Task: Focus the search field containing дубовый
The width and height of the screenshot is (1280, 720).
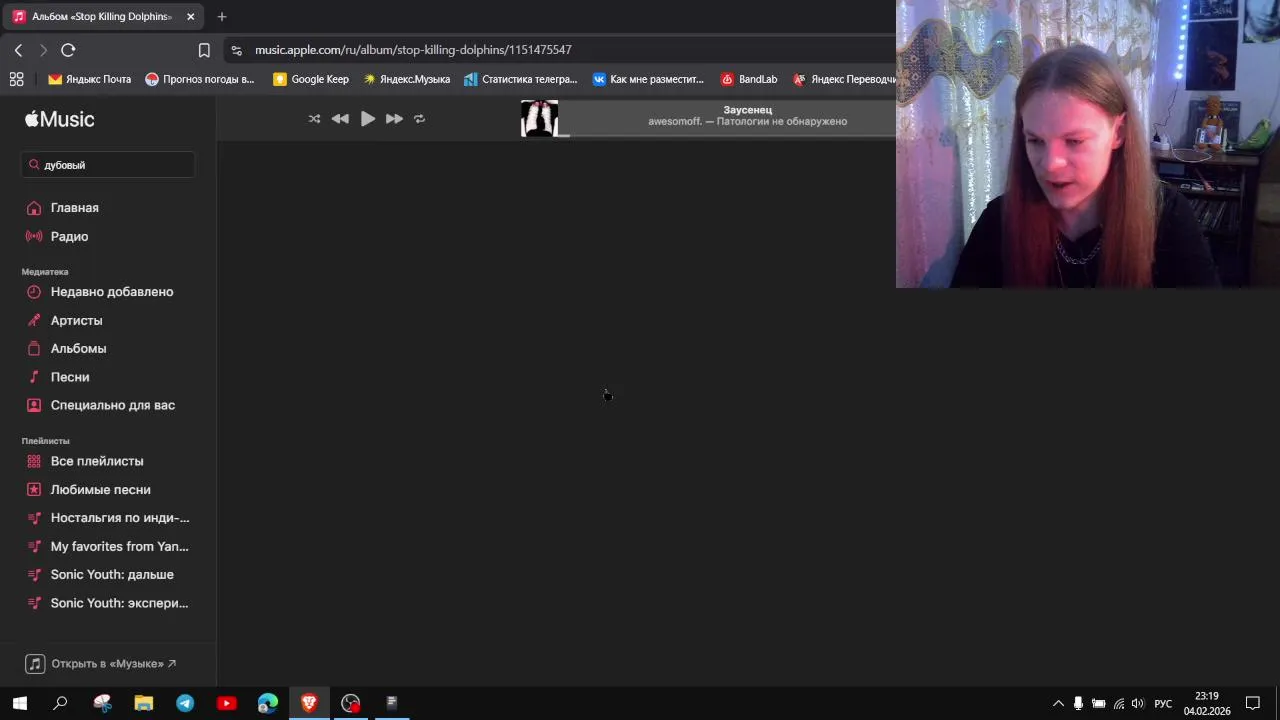Action: tap(108, 165)
